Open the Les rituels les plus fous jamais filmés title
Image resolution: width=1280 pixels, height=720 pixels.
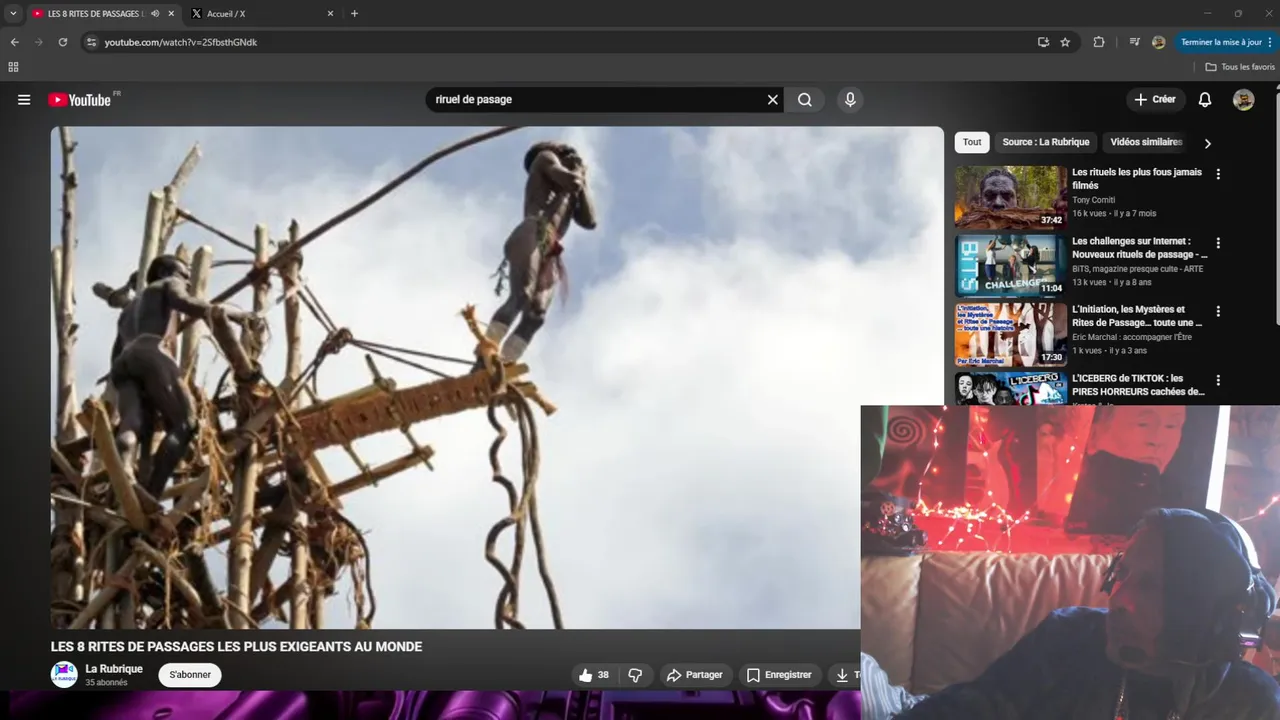point(1137,179)
